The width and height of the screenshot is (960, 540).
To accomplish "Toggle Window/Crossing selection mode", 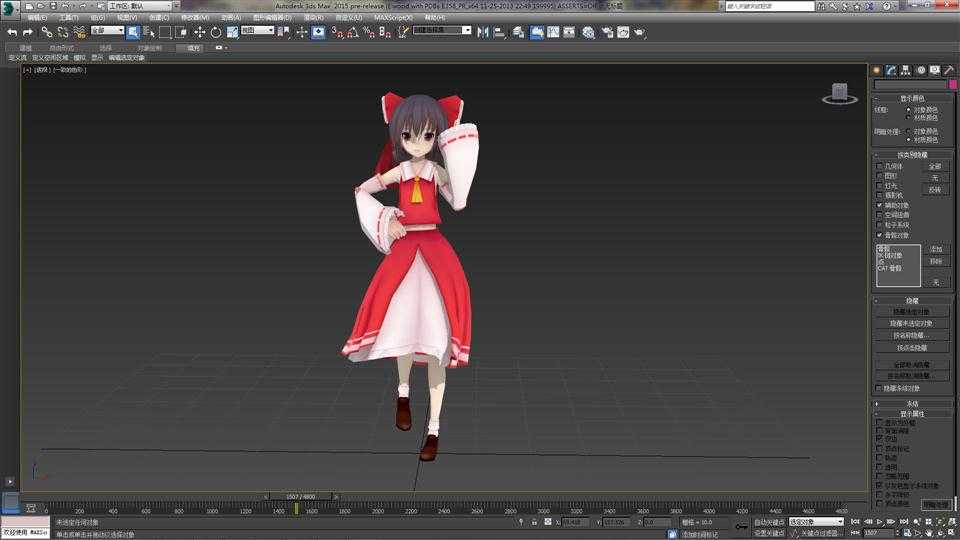I will coord(181,32).
